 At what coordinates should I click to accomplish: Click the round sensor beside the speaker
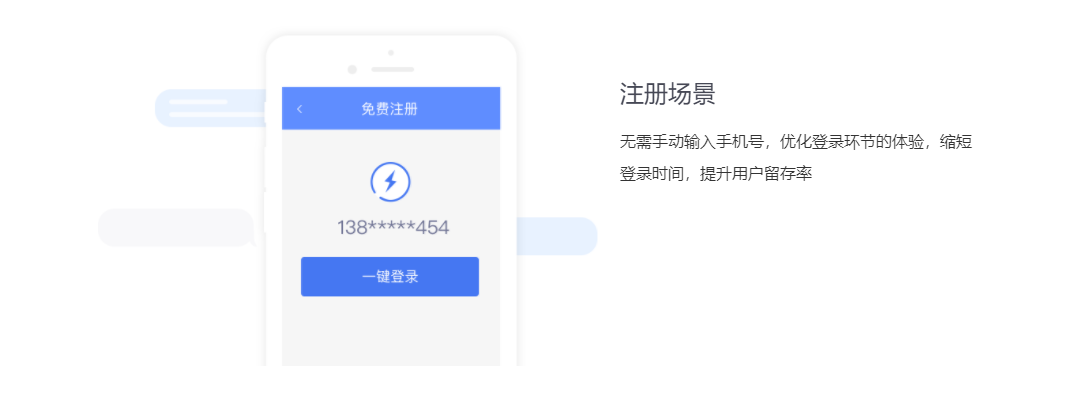tap(352, 69)
